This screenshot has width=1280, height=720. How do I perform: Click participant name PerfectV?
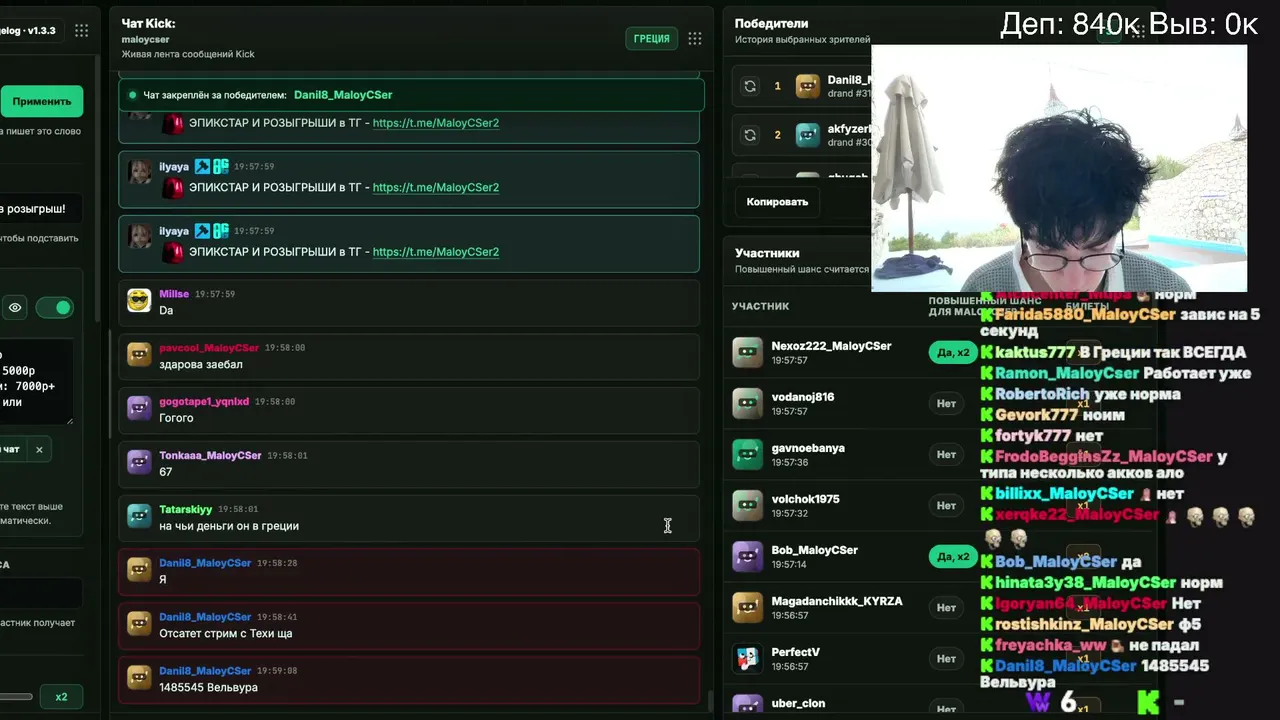coord(795,652)
